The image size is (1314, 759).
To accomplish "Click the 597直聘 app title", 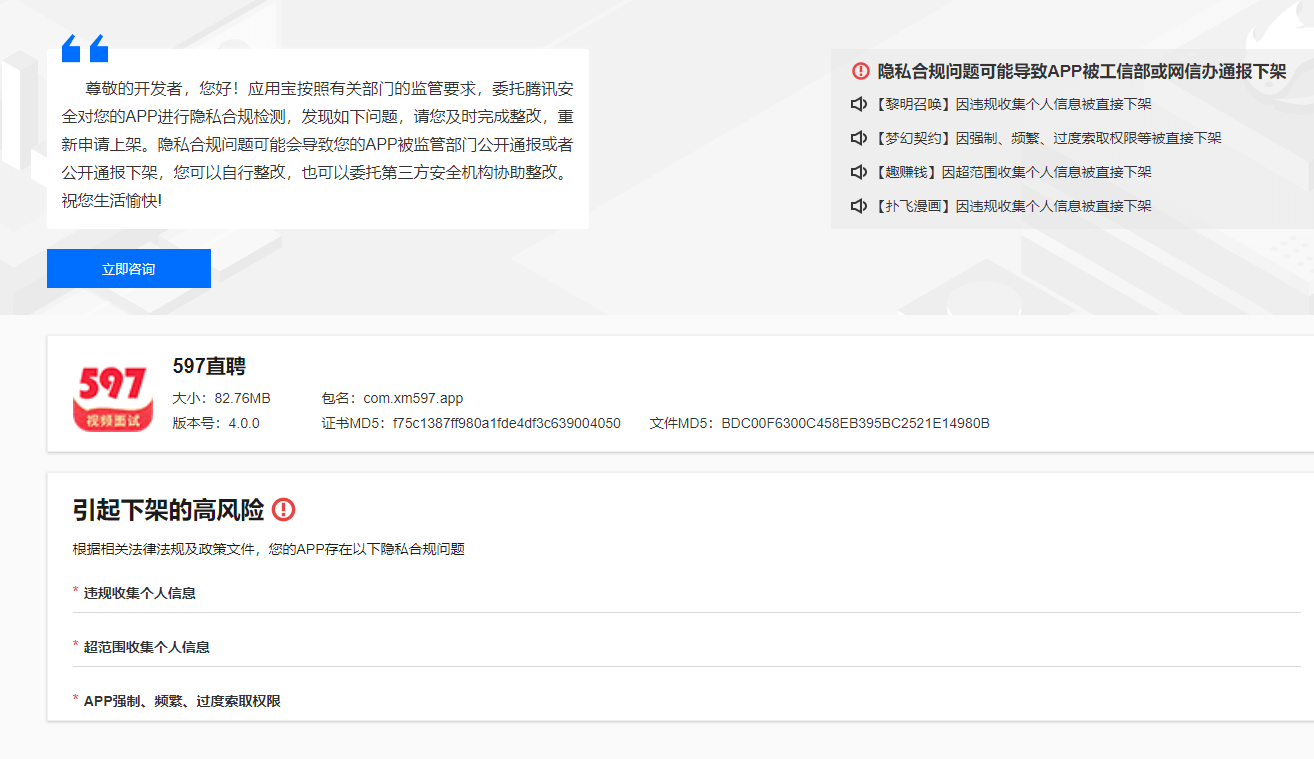I will [209, 367].
